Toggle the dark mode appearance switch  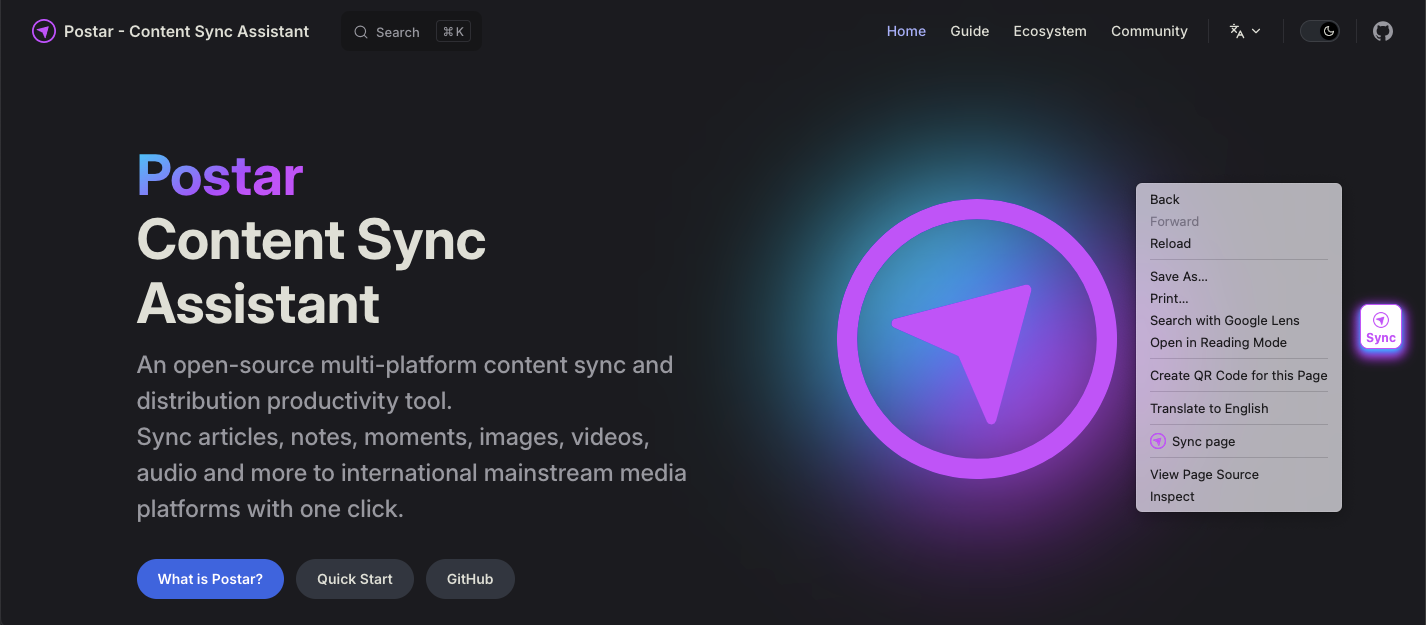(1319, 31)
